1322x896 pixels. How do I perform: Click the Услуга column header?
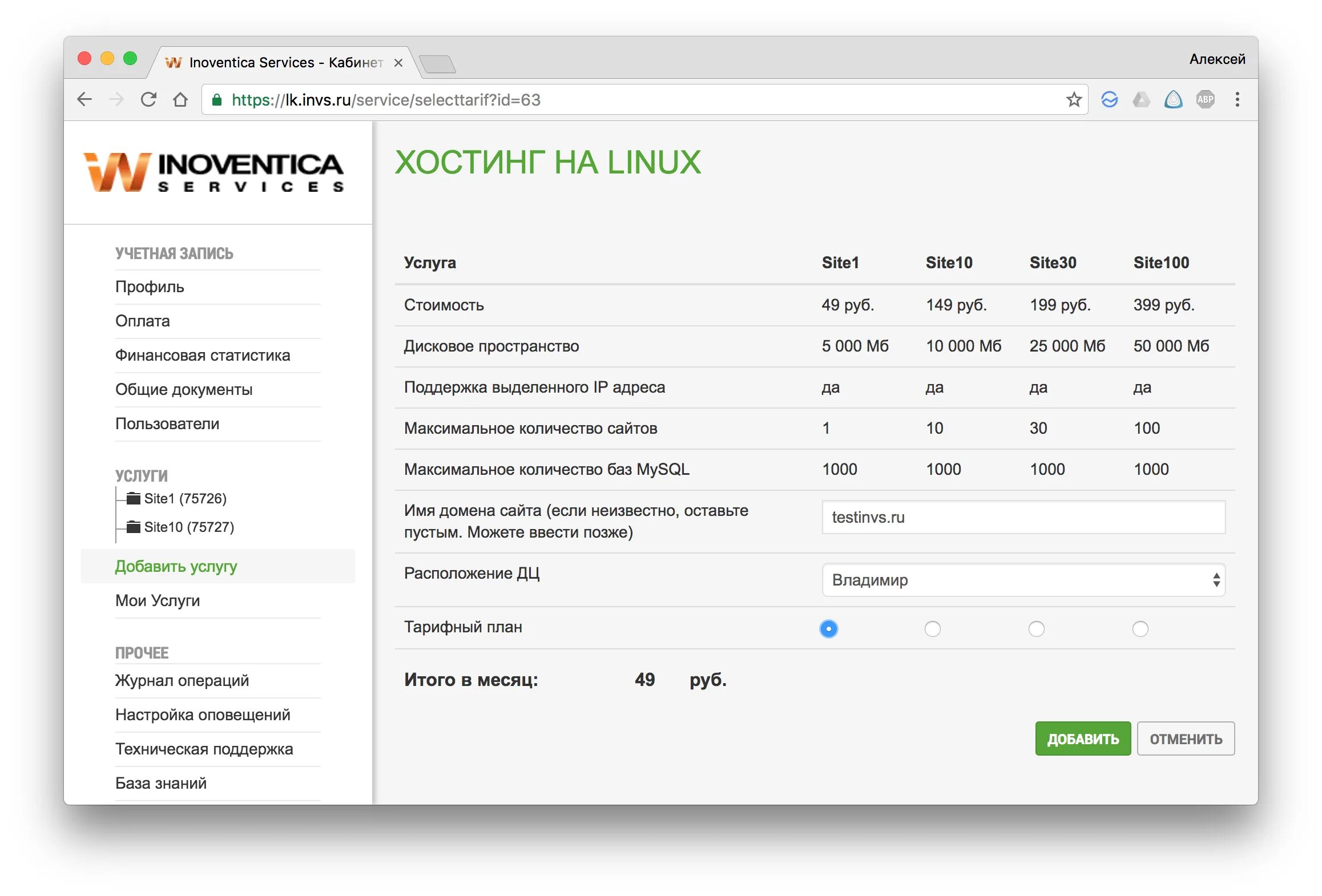(430, 263)
